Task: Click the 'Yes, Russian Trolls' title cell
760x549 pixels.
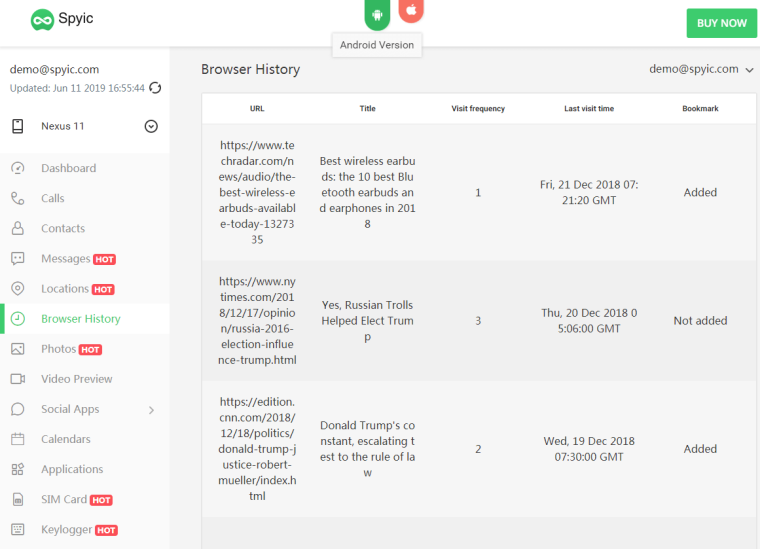Action: click(367, 321)
